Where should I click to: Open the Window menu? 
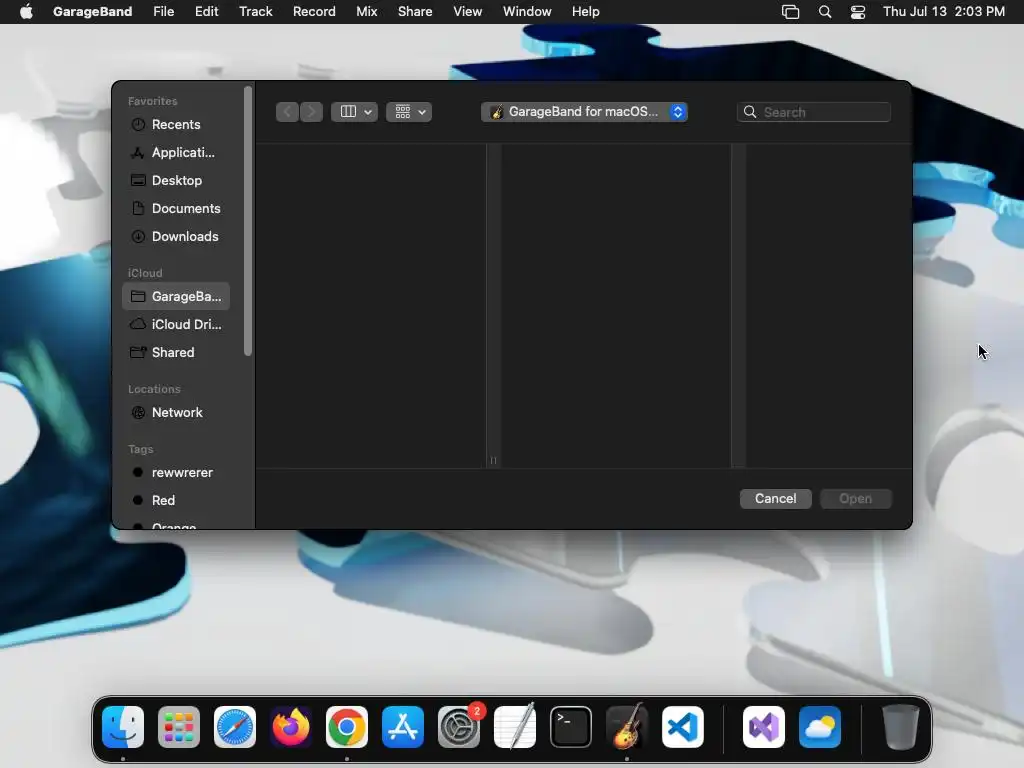[527, 12]
